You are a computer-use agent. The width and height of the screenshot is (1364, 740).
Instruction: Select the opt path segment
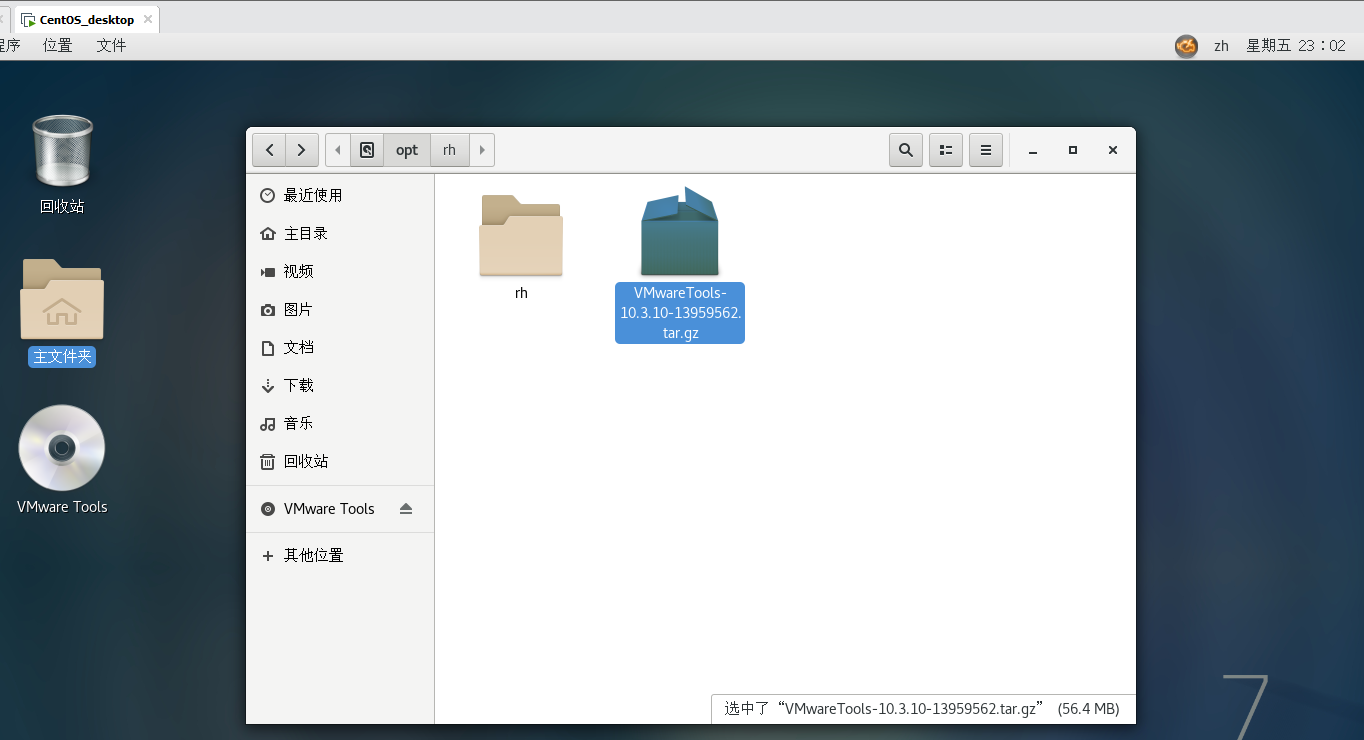tap(407, 150)
